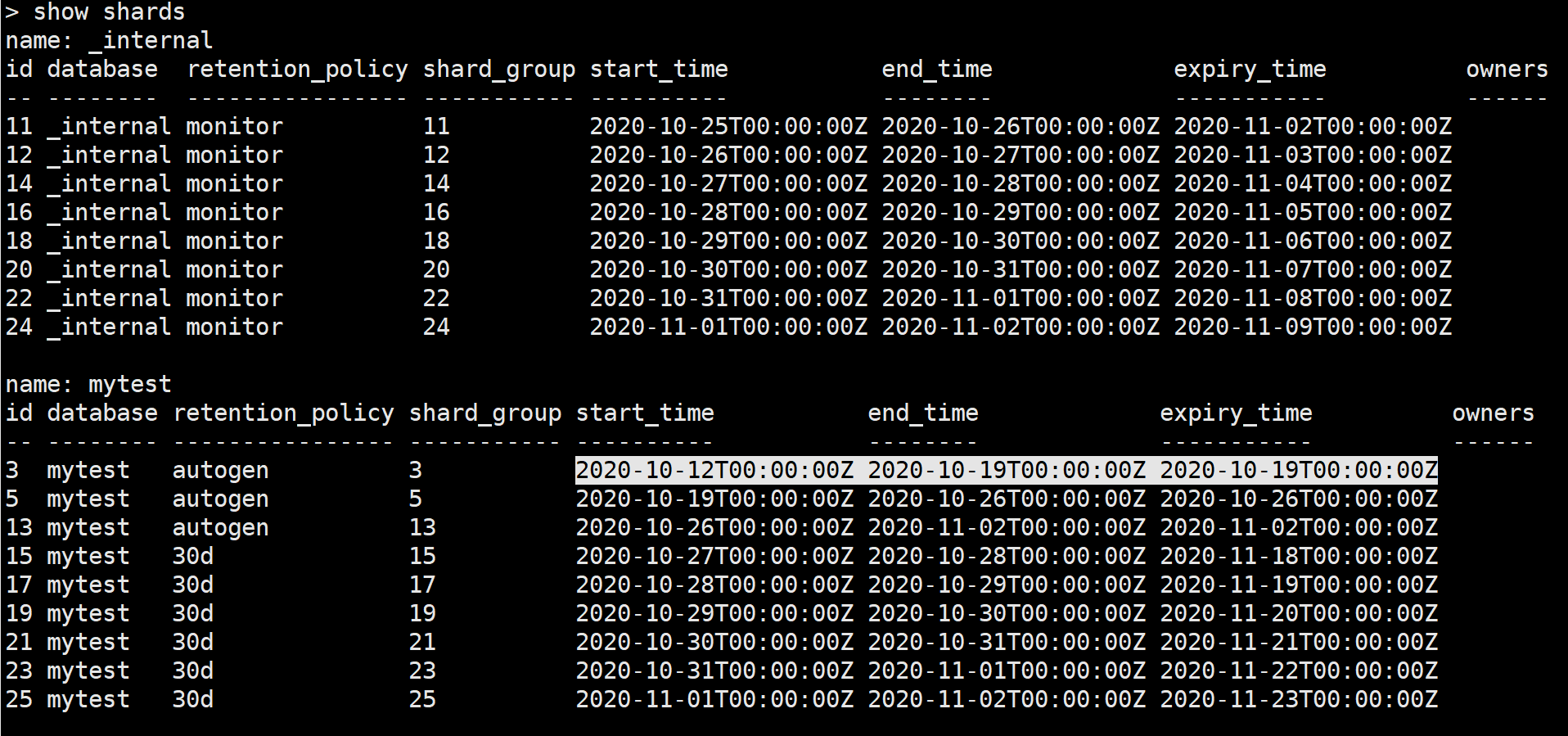
Task: Click shard_group value 25 in mytest table
Action: tap(422, 700)
